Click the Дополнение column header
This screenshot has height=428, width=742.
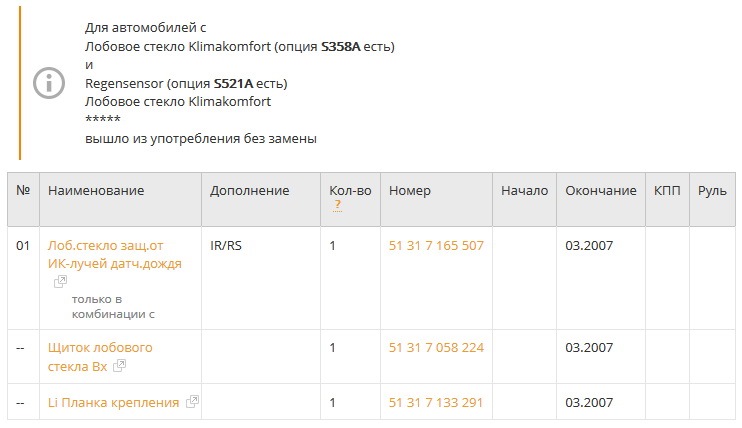(x=249, y=191)
